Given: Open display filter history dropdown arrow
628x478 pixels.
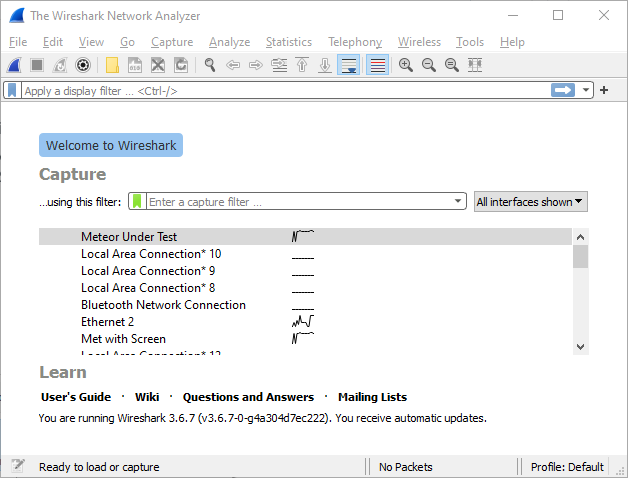Looking at the screenshot, I should (586, 90).
